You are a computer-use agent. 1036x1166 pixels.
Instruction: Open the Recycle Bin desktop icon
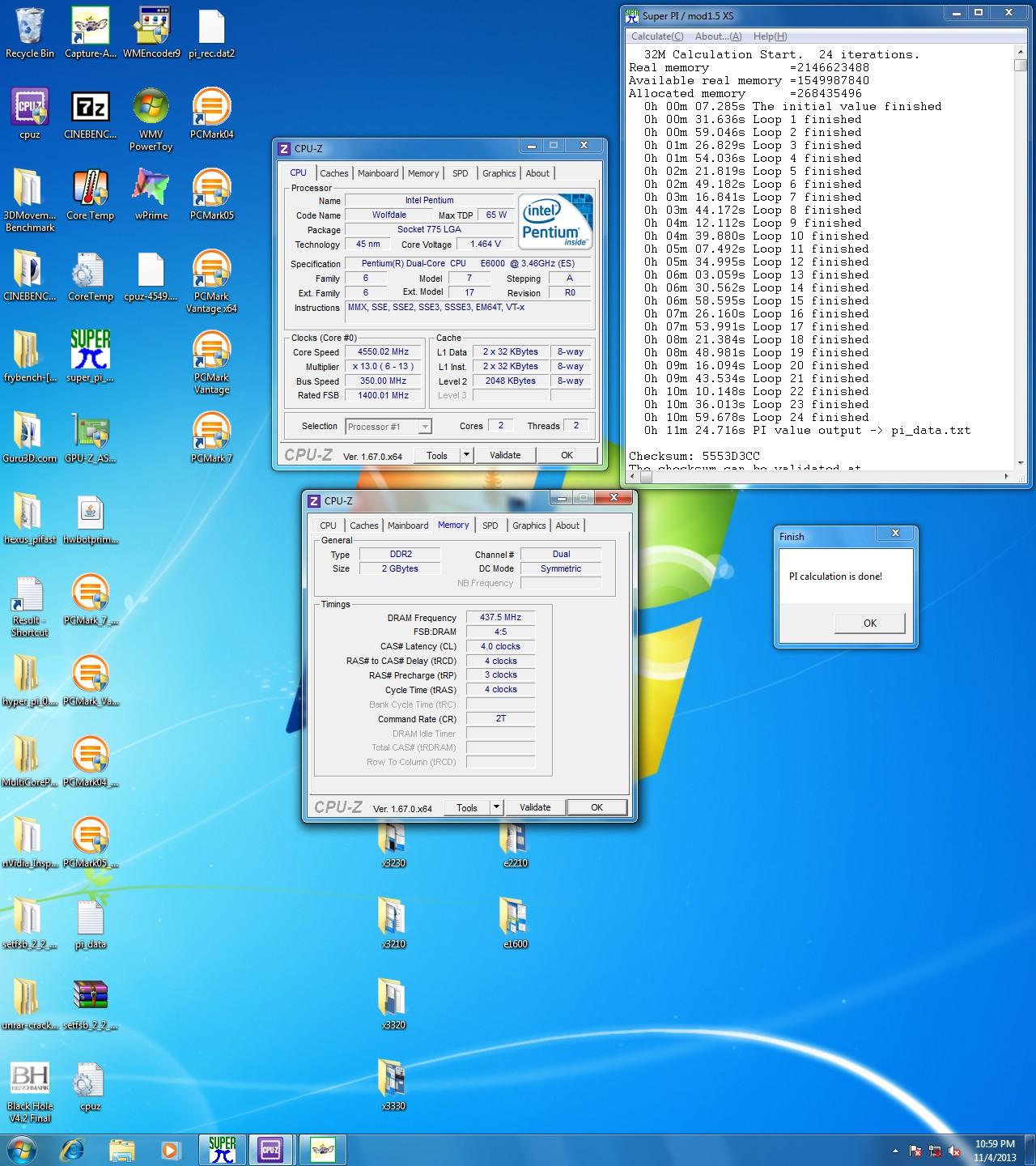click(30, 32)
